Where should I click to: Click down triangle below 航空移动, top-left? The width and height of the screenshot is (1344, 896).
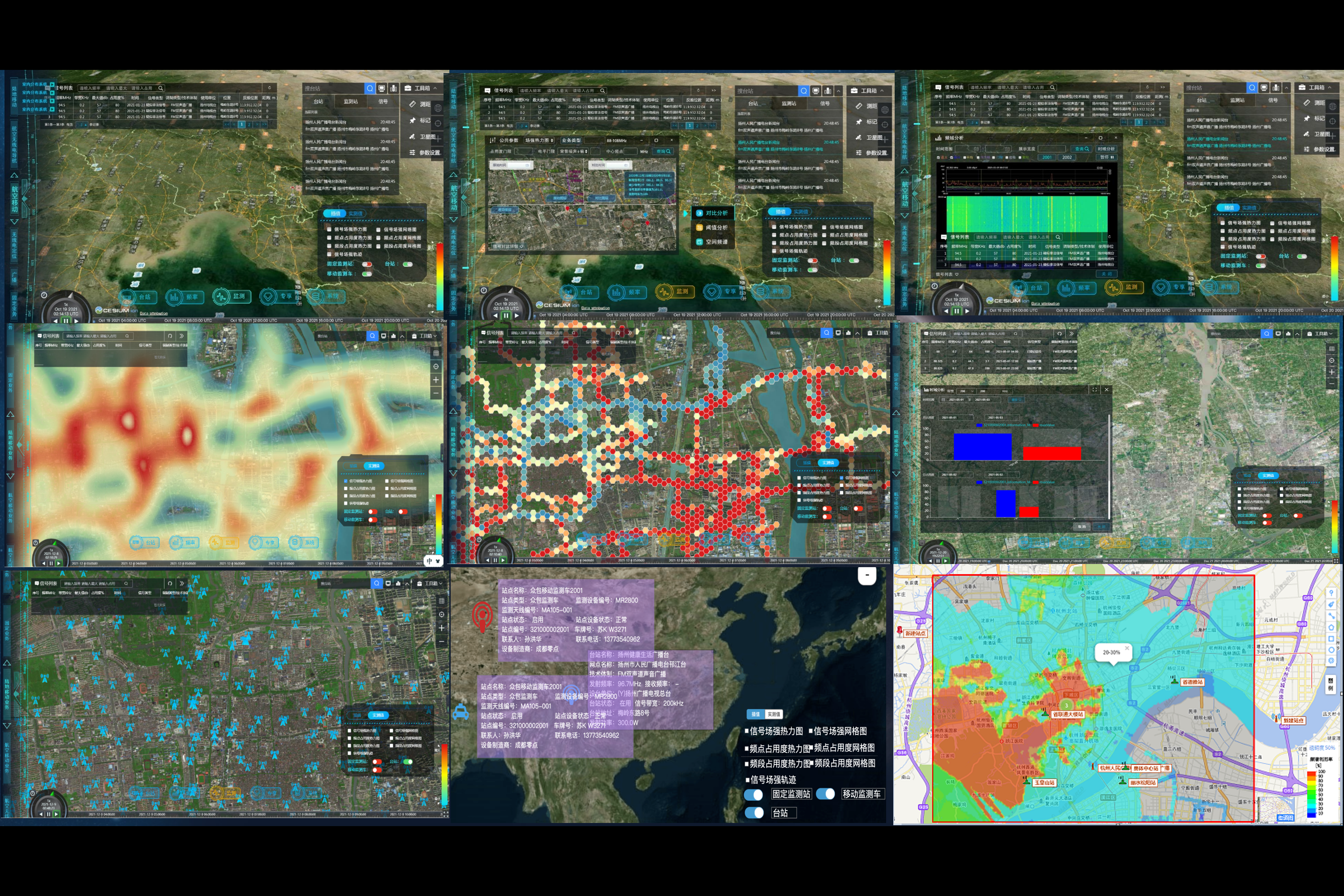point(14,221)
